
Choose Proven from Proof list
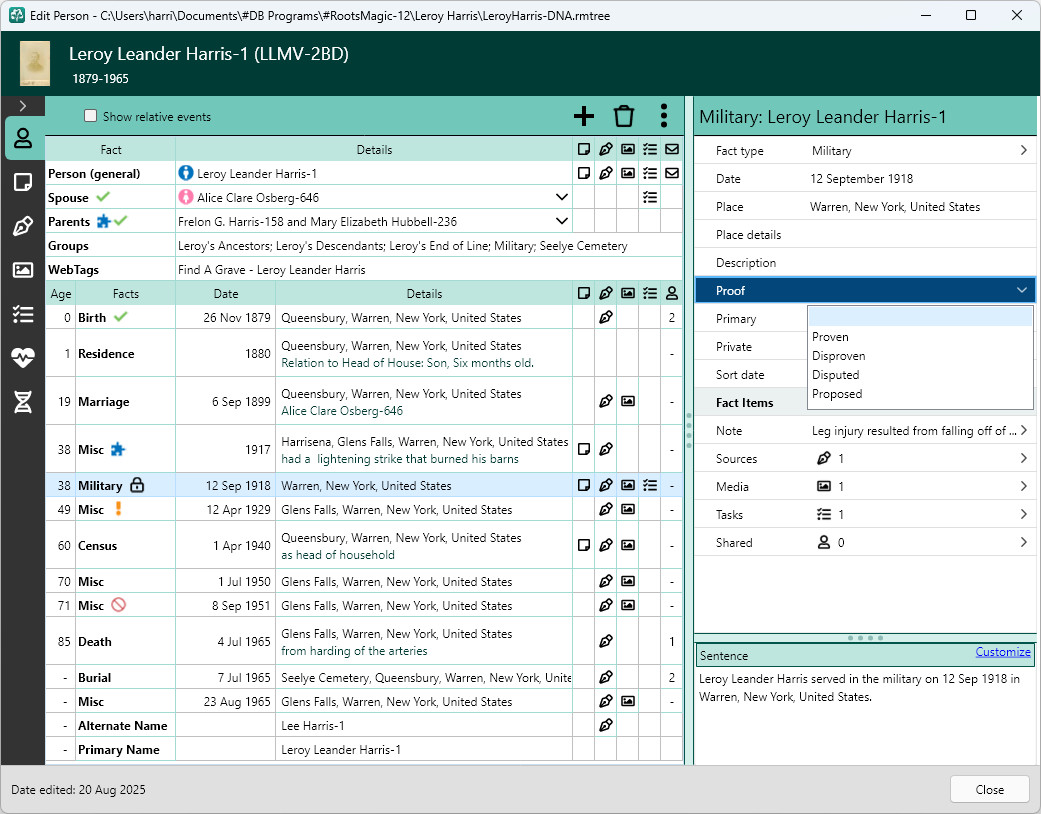point(920,337)
